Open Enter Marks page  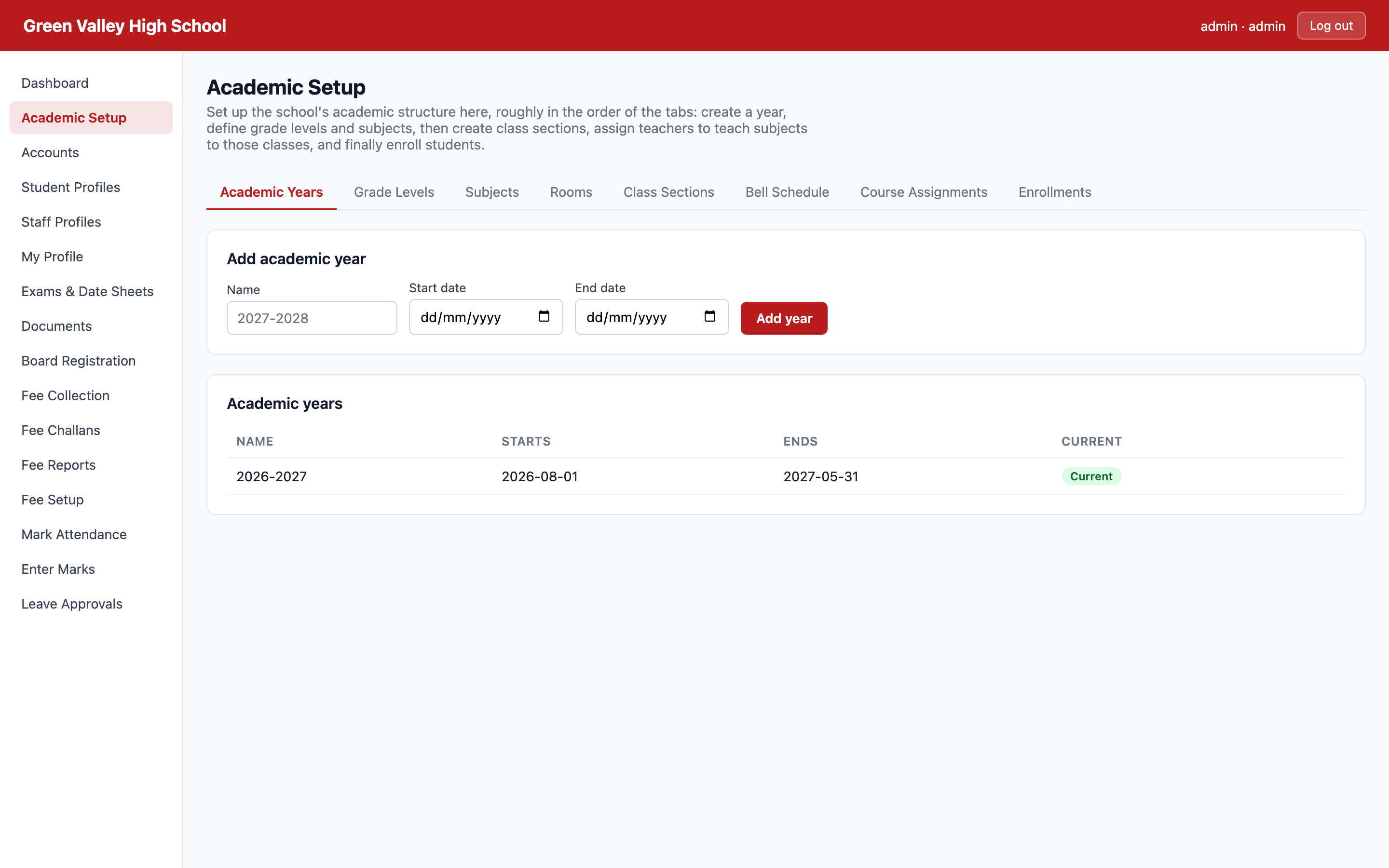click(91, 570)
